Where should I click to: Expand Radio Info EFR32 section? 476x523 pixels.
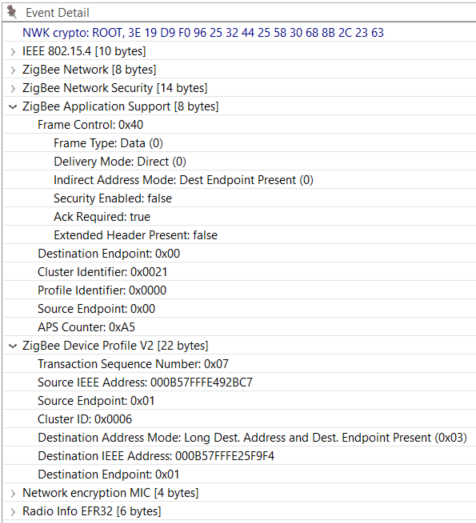pyautogui.click(x=13, y=512)
